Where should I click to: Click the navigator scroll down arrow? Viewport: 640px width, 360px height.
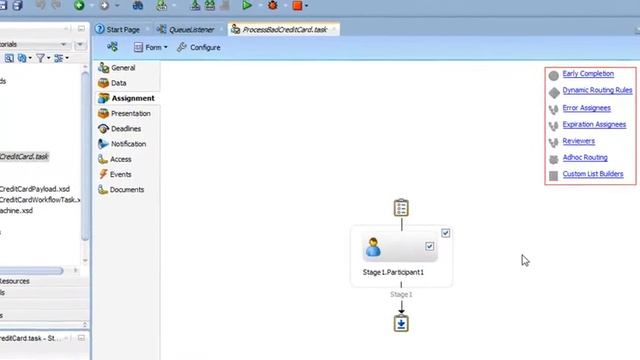click(x=85, y=260)
